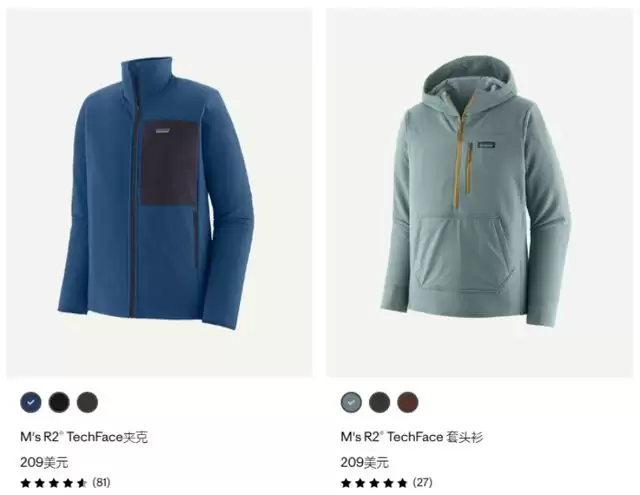Screen dimensions: 640x495
Task: Open the M's R2 TechFace 套头衫 title link
Action: [x=412, y=437]
